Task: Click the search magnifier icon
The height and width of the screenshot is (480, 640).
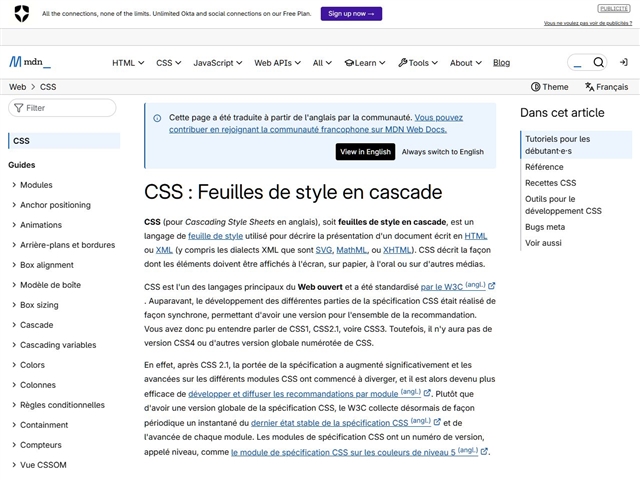Action: (x=598, y=62)
